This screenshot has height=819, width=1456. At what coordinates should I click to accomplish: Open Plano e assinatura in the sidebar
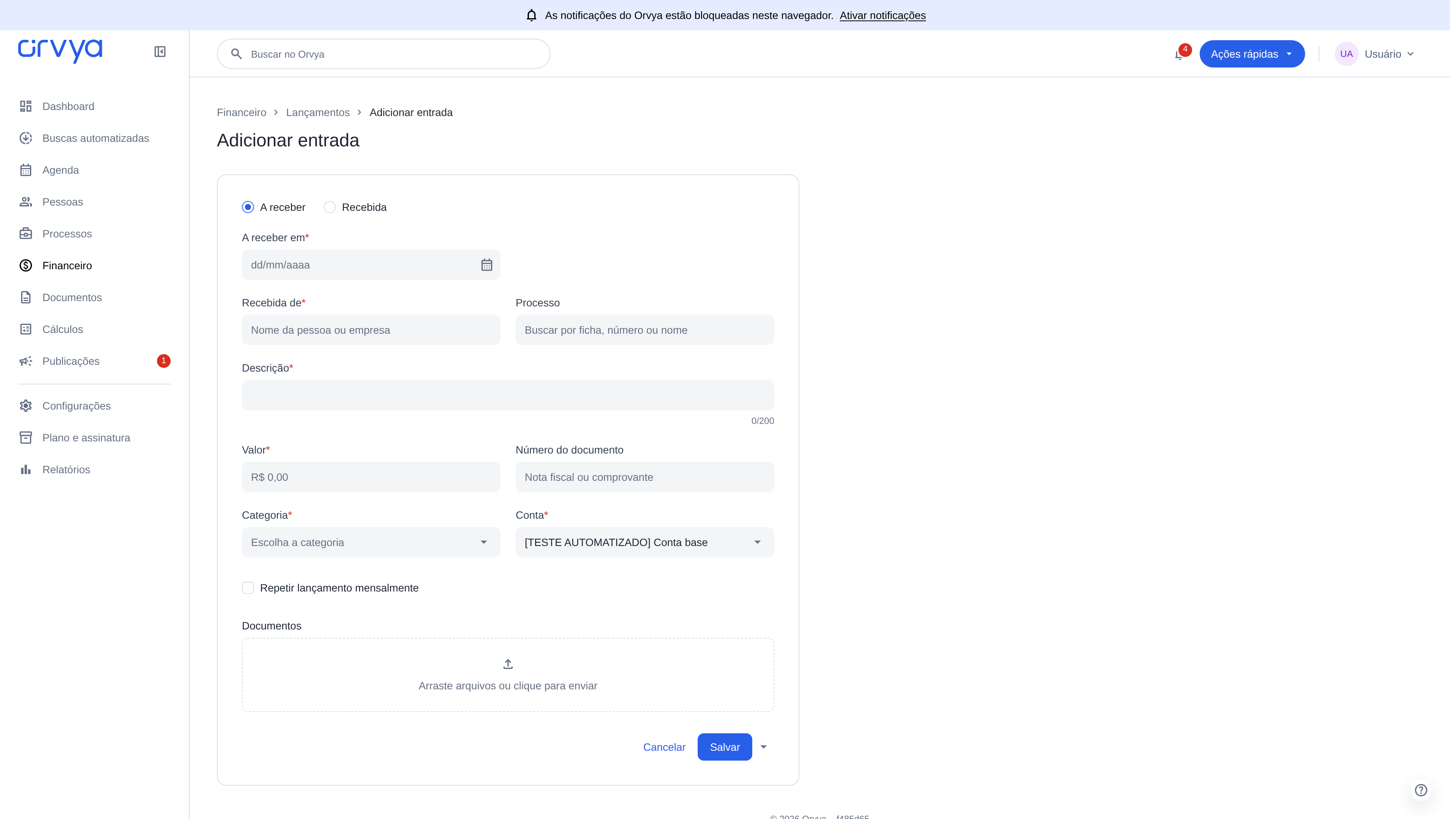tap(94, 438)
